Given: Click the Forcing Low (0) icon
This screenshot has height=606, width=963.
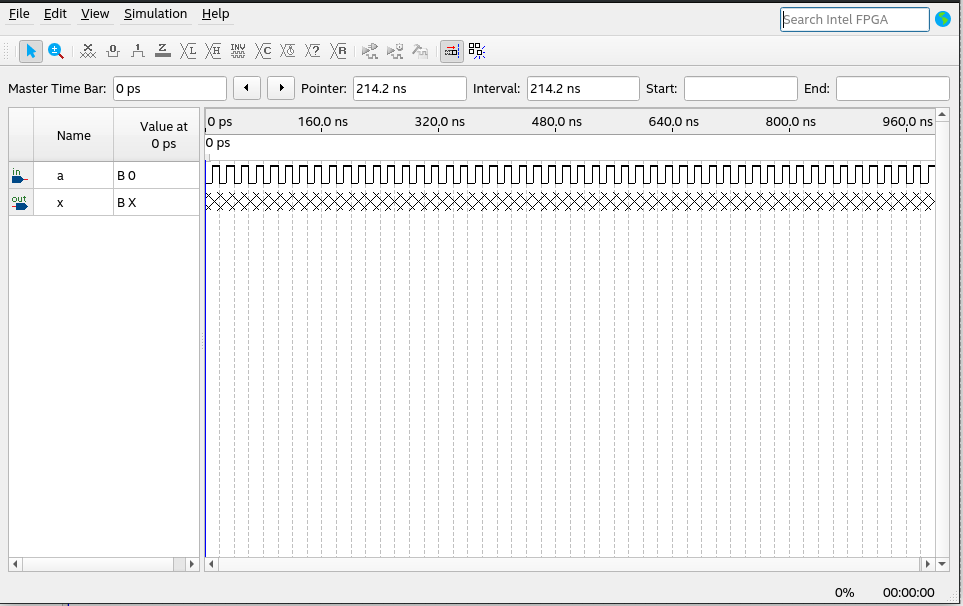Looking at the screenshot, I should (x=113, y=50).
